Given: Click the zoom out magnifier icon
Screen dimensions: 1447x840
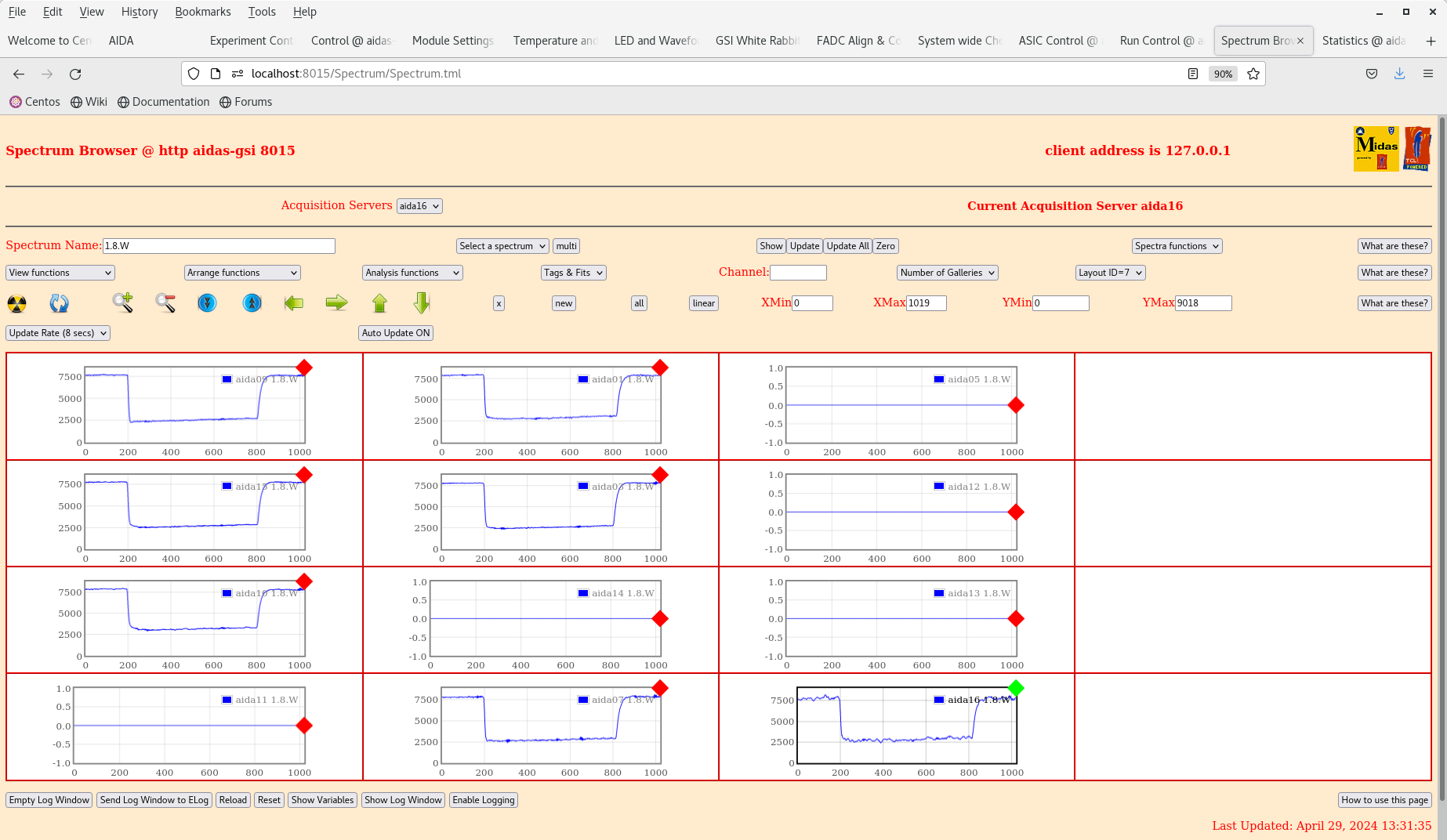Looking at the screenshot, I should point(165,303).
